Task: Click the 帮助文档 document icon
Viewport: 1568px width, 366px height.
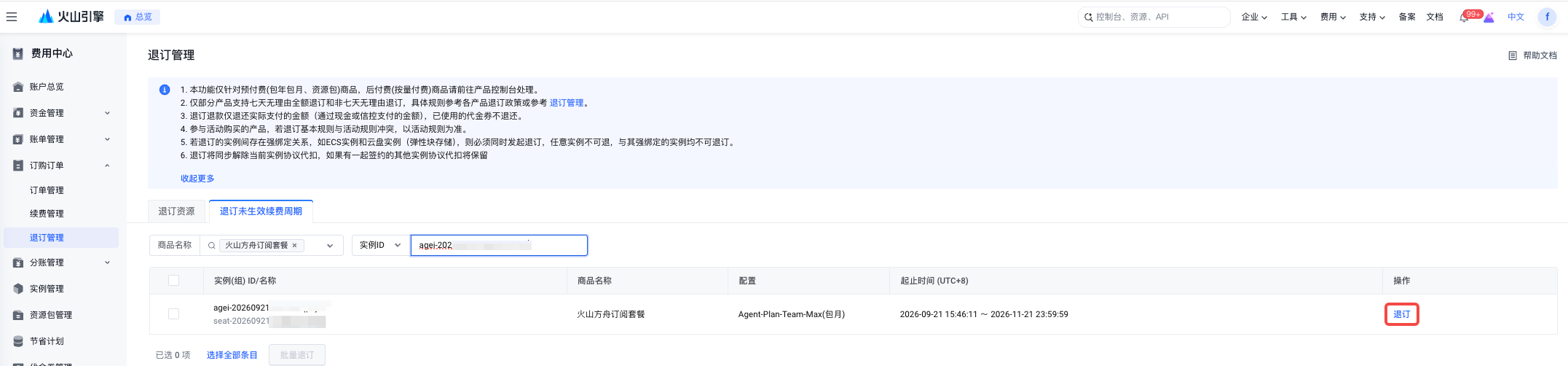Action: tap(1513, 55)
